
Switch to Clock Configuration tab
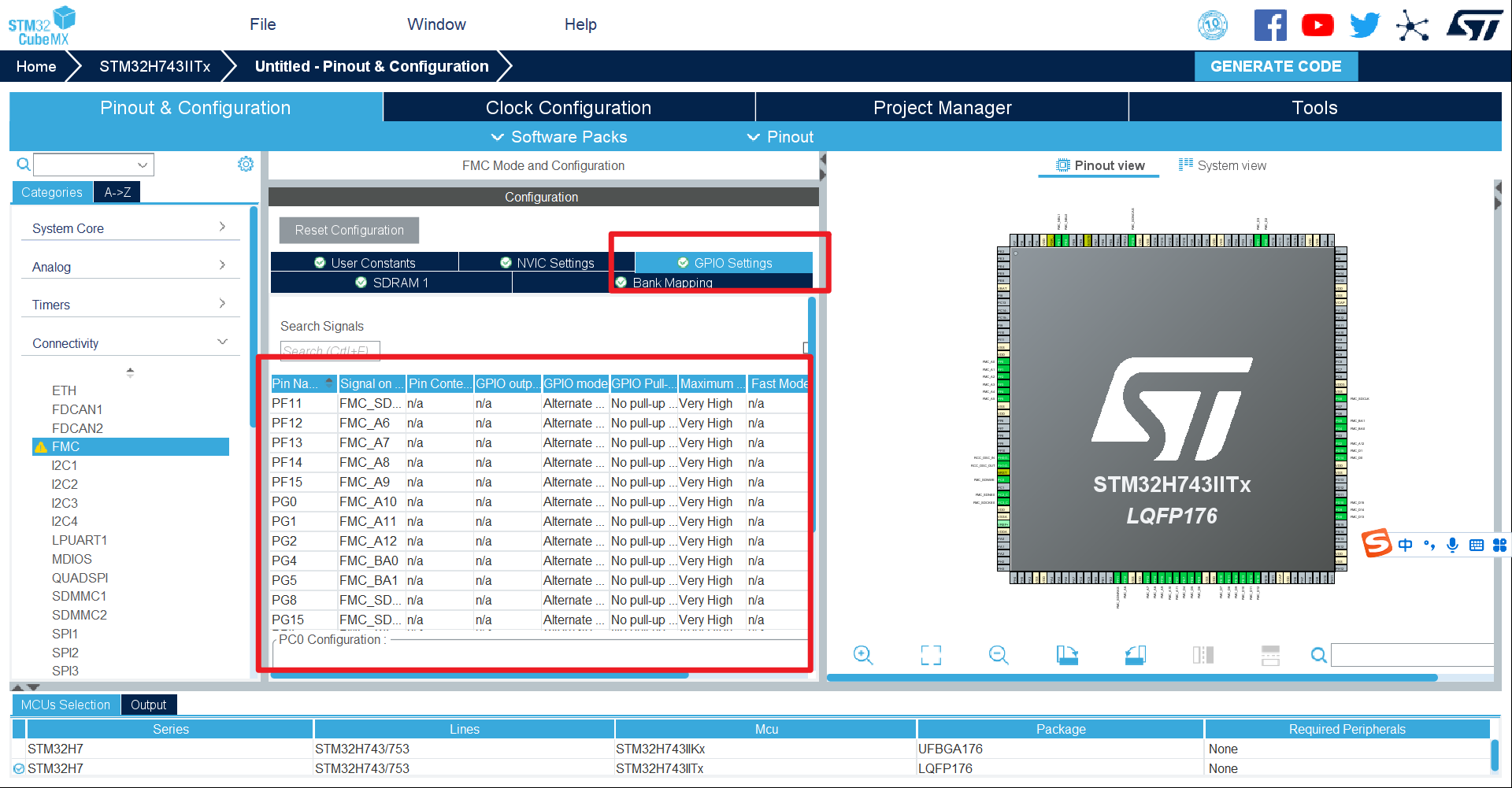click(x=569, y=108)
